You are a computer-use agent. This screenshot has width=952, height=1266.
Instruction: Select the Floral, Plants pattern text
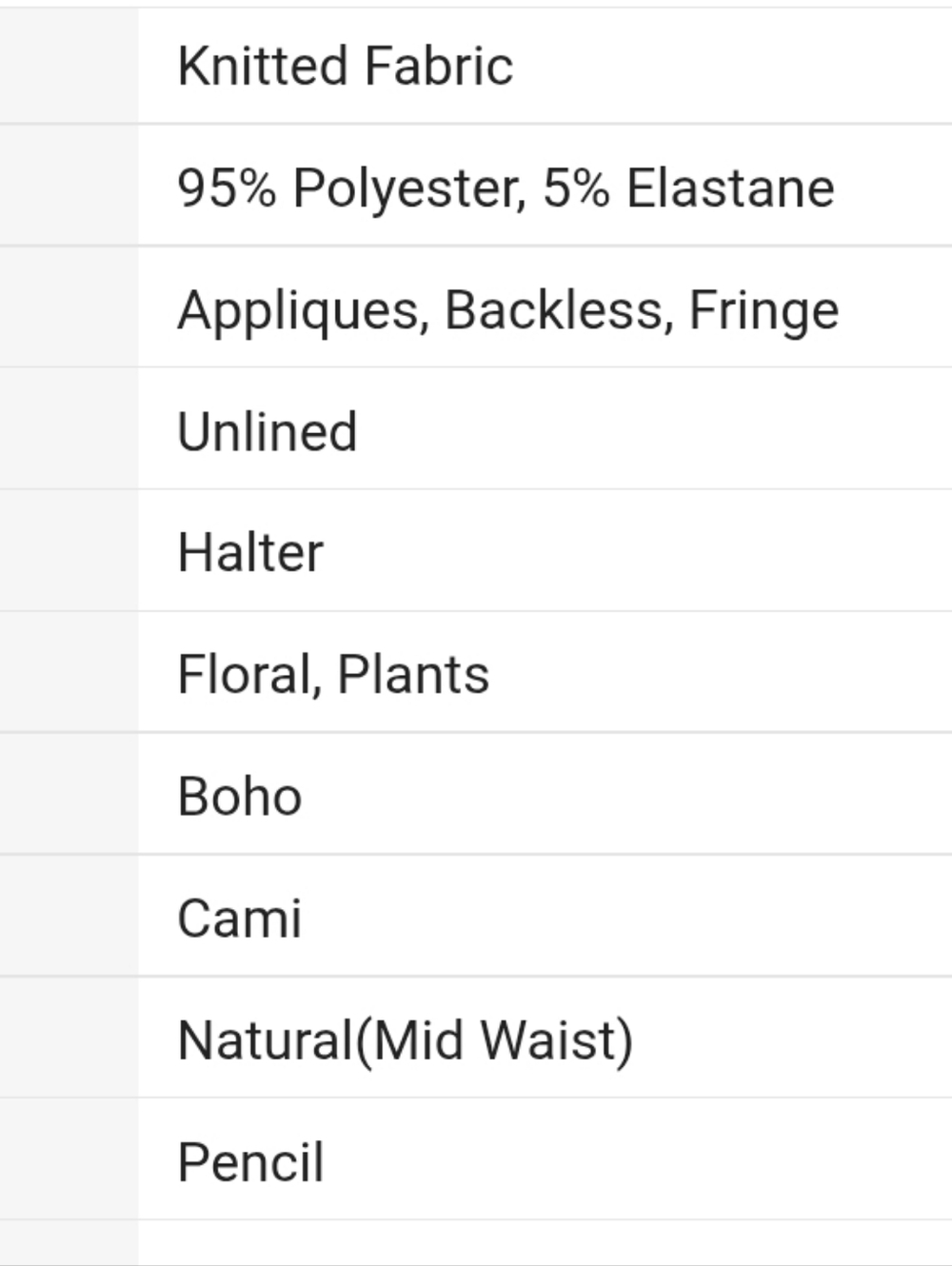click(333, 675)
